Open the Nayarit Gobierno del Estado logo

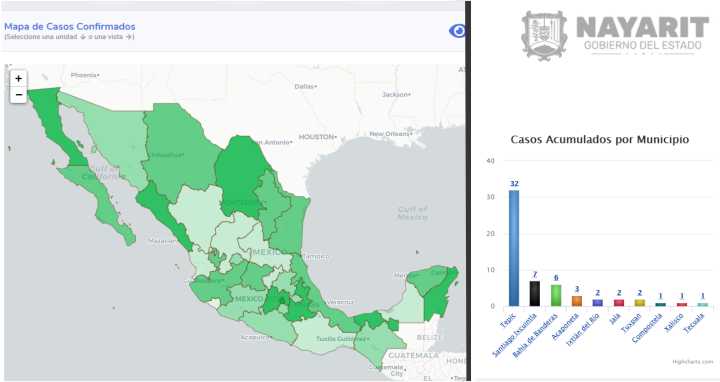[615, 35]
